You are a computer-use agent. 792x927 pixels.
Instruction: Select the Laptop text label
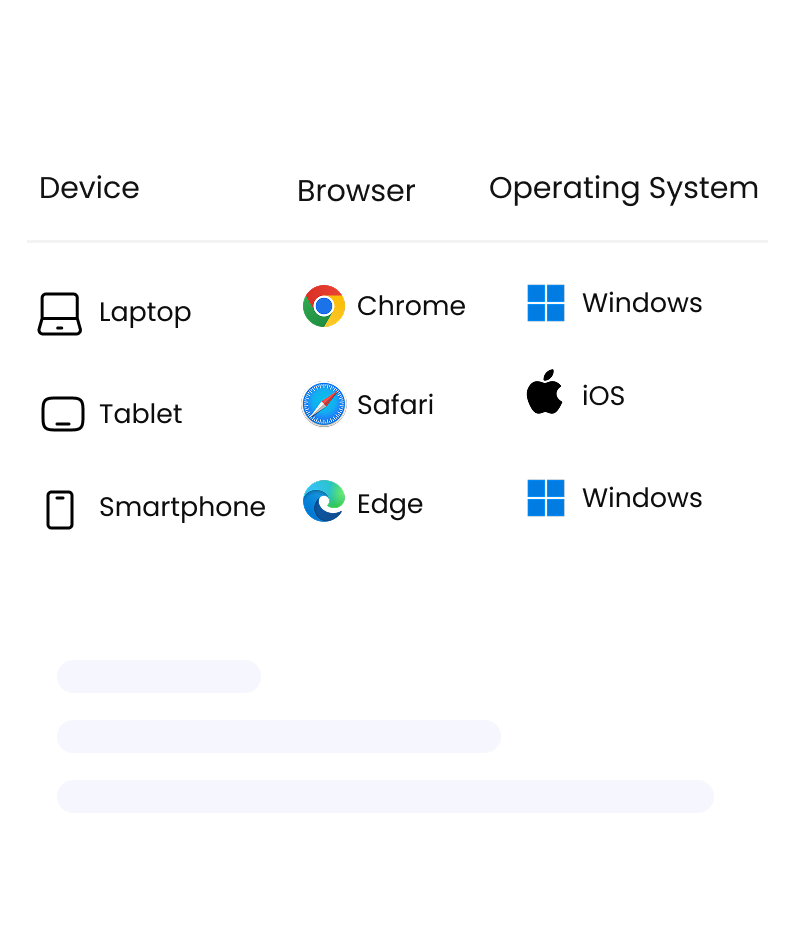coord(145,312)
